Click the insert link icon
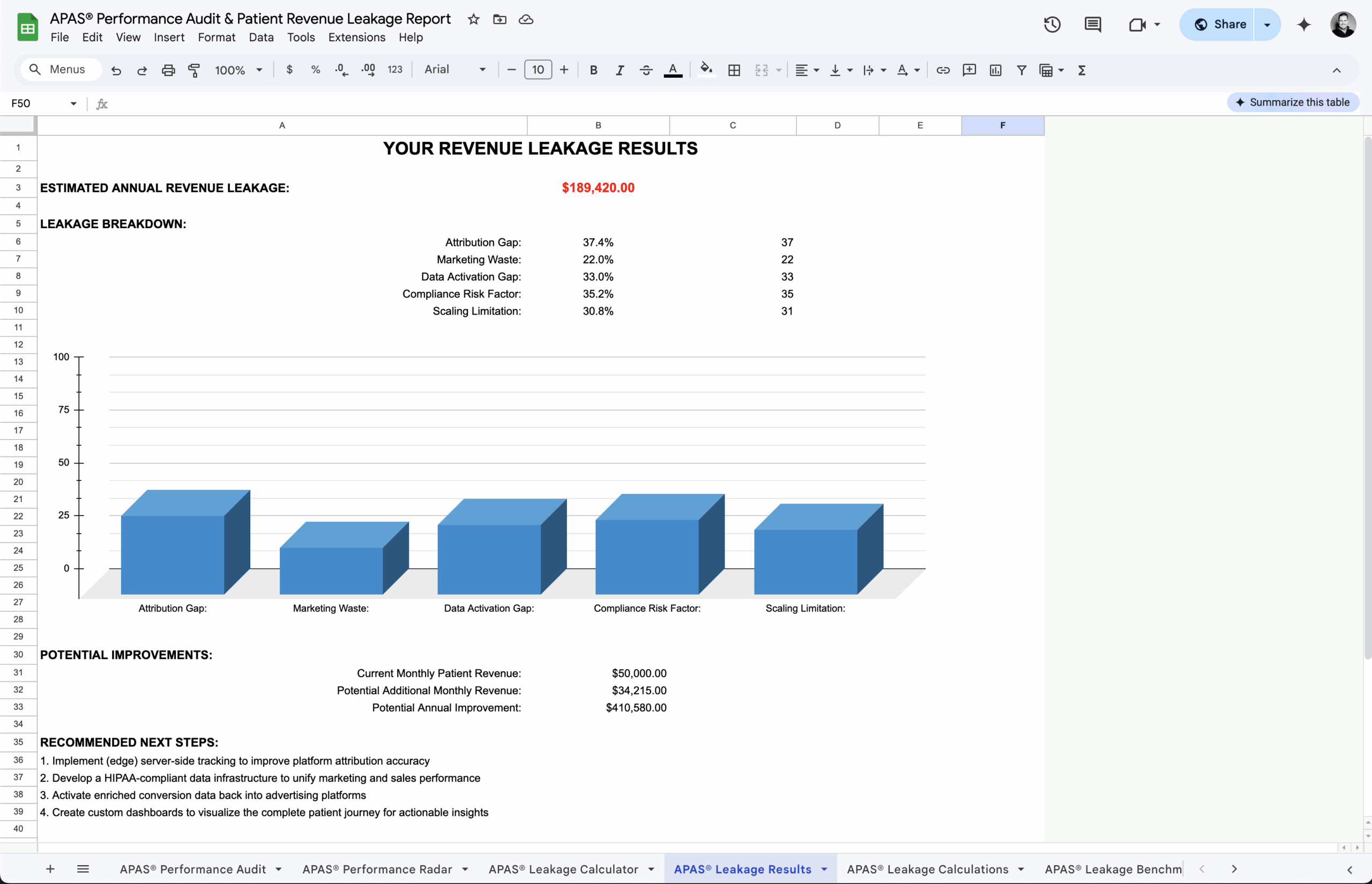 [x=943, y=70]
